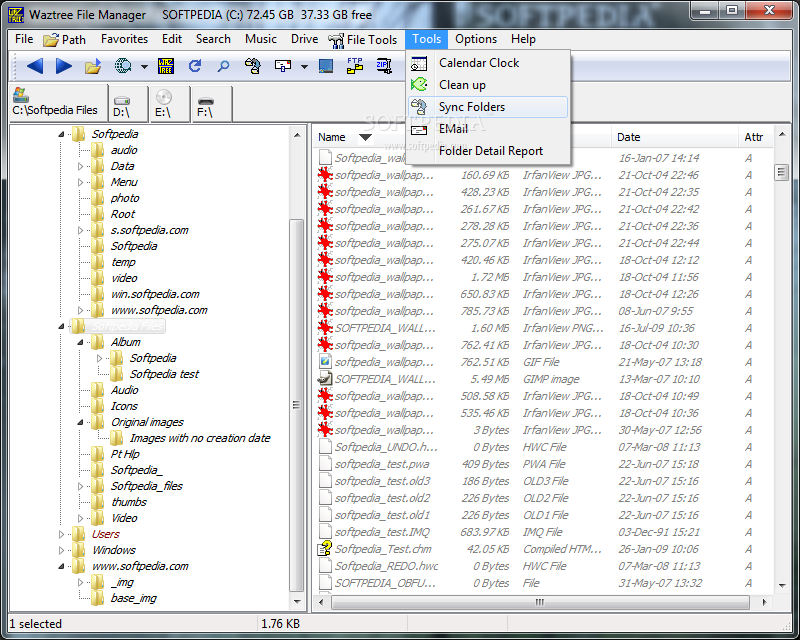This screenshot has width=800, height=640.
Task: Click the folder icon beside Path menu
Action: (x=51, y=40)
